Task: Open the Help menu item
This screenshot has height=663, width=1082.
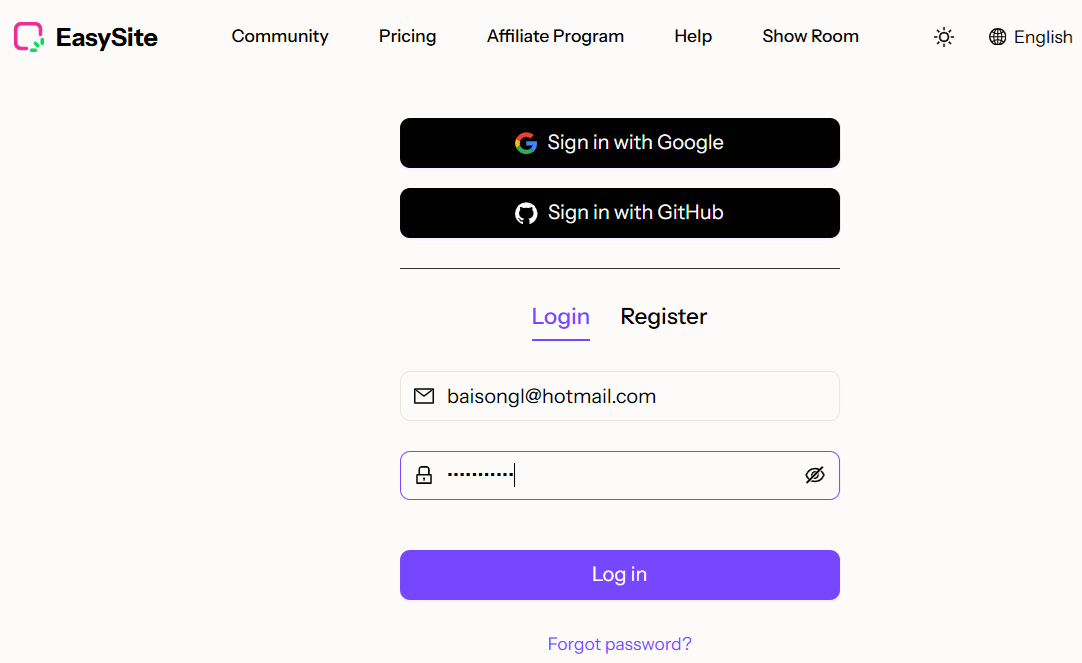Action: pyautogui.click(x=693, y=36)
